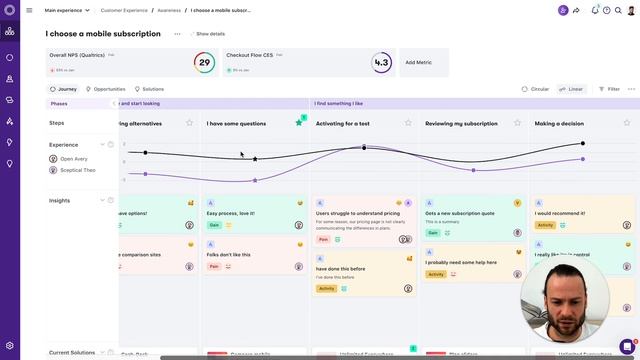Open the three-dot menu next to Filter

[631, 89]
